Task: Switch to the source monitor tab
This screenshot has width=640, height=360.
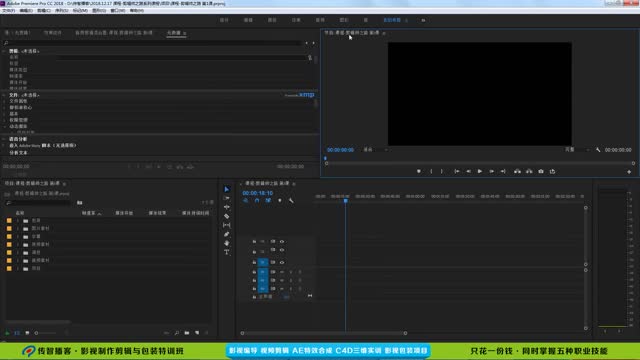Action: click(18, 33)
